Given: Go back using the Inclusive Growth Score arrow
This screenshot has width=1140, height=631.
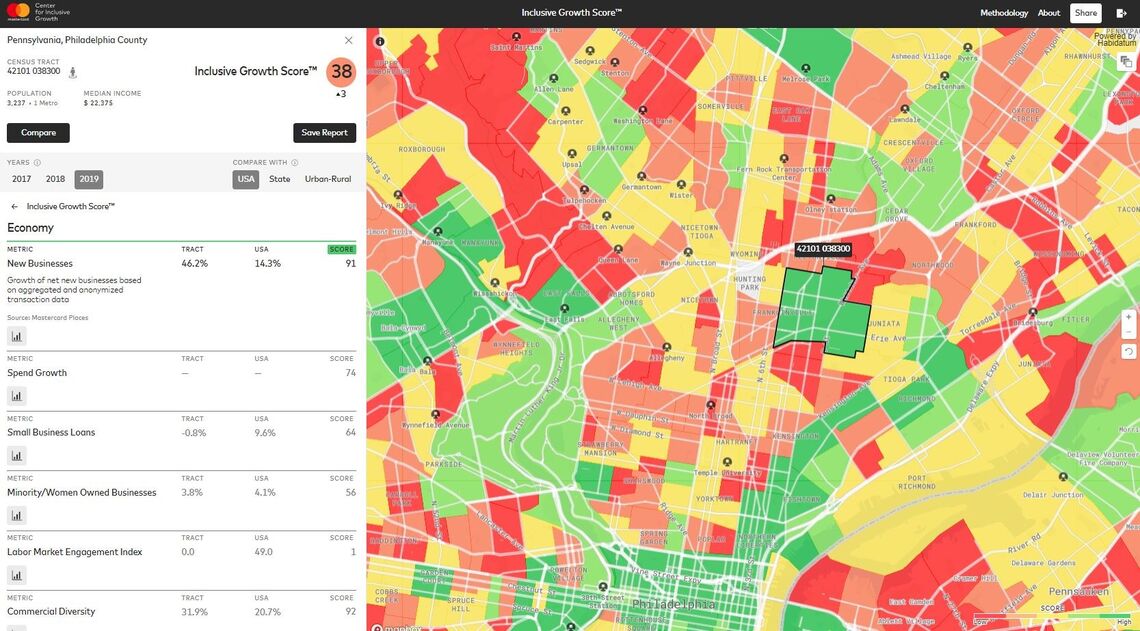Looking at the screenshot, I should point(15,206).
